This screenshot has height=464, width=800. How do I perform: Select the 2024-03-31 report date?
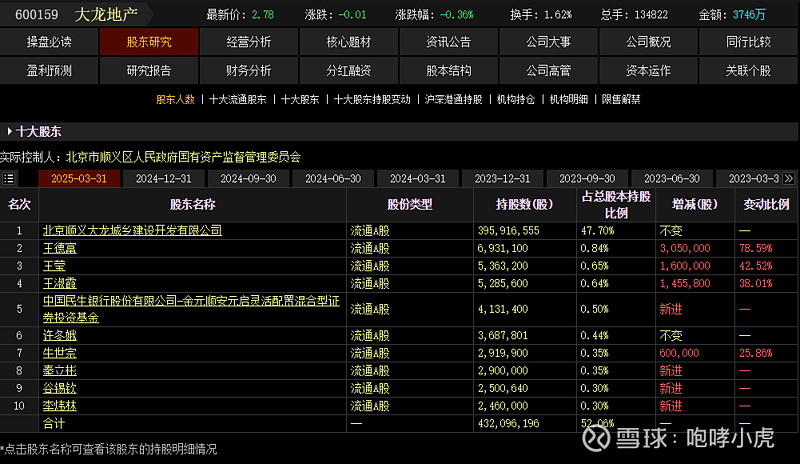418,179
